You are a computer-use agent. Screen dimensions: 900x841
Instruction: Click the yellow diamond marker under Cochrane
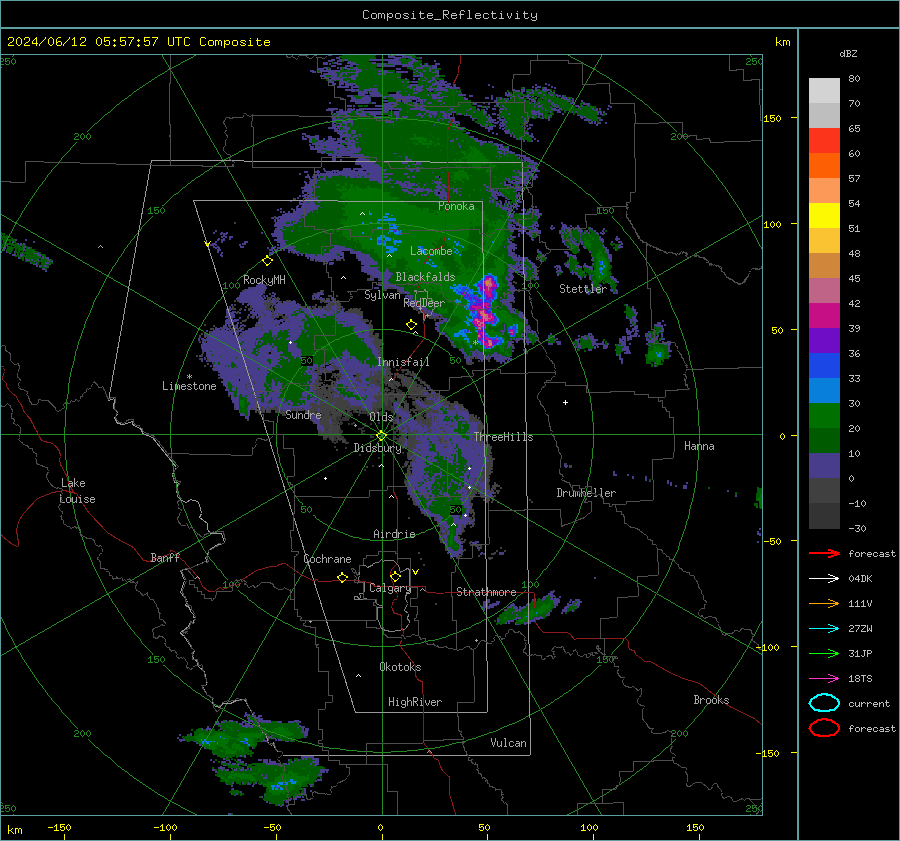tap(342, 578)
